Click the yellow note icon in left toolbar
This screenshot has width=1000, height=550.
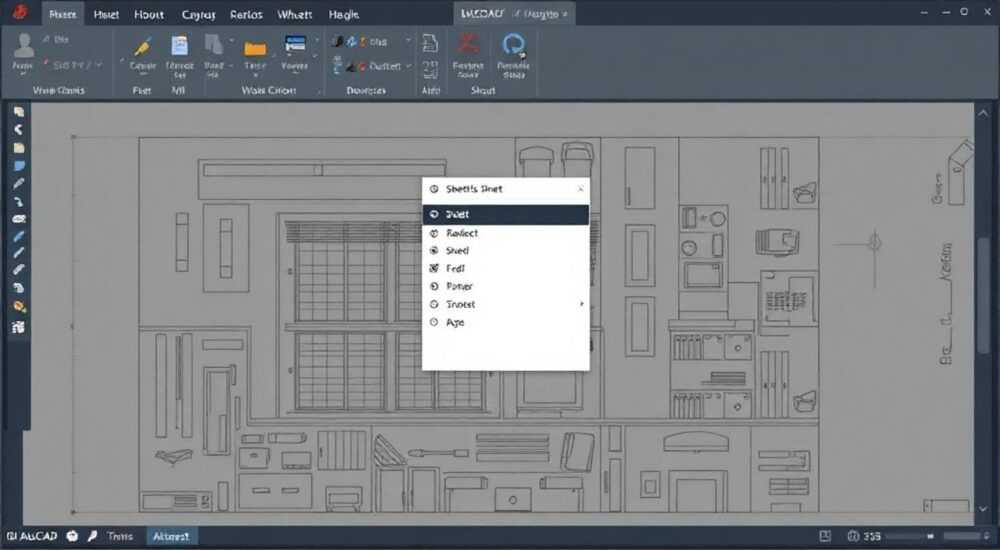[18, 148]
